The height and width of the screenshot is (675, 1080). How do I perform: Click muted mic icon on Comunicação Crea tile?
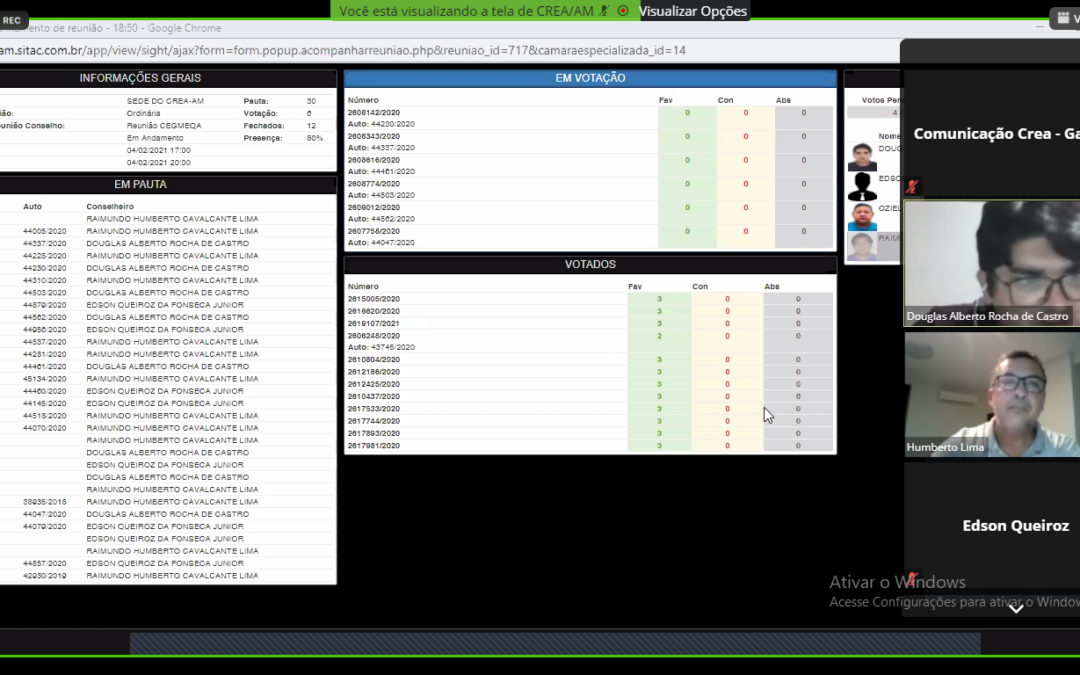click(x=913, y=187)
